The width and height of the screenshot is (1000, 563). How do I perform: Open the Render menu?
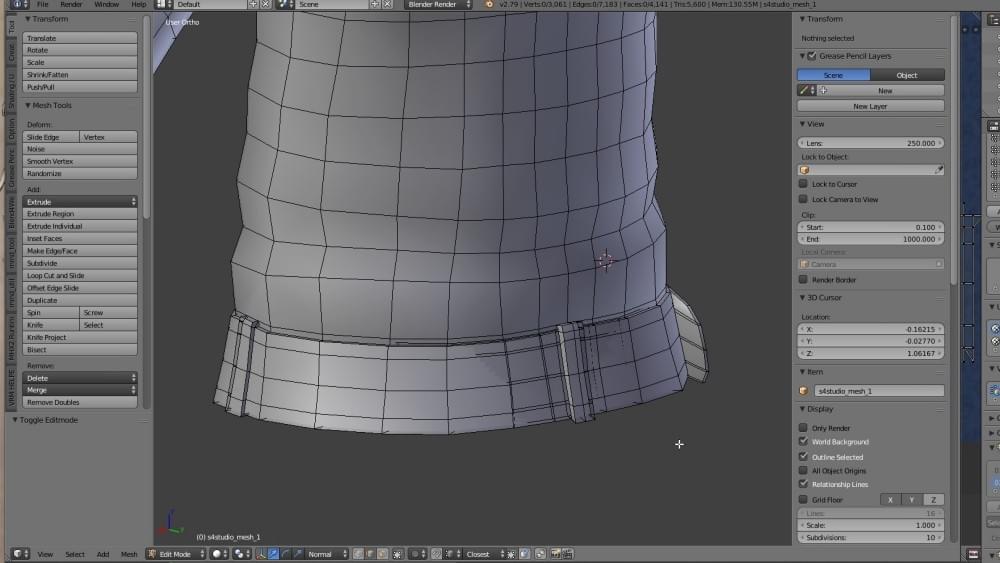point(71,4)
